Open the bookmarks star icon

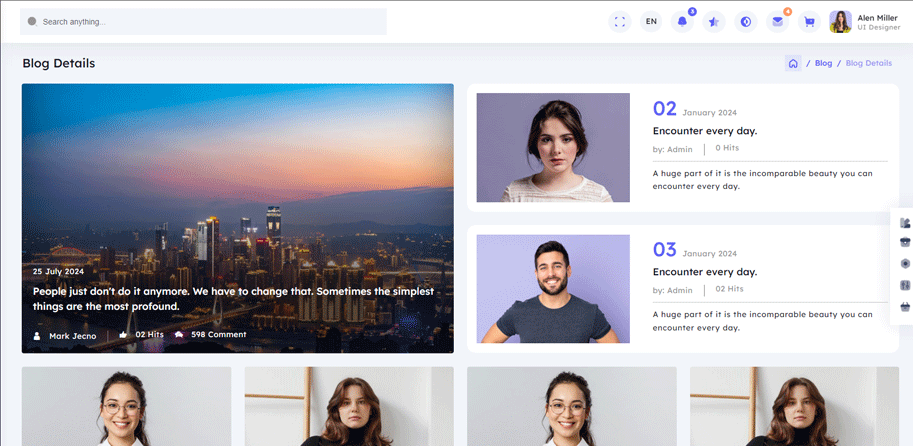pos(714,22)
